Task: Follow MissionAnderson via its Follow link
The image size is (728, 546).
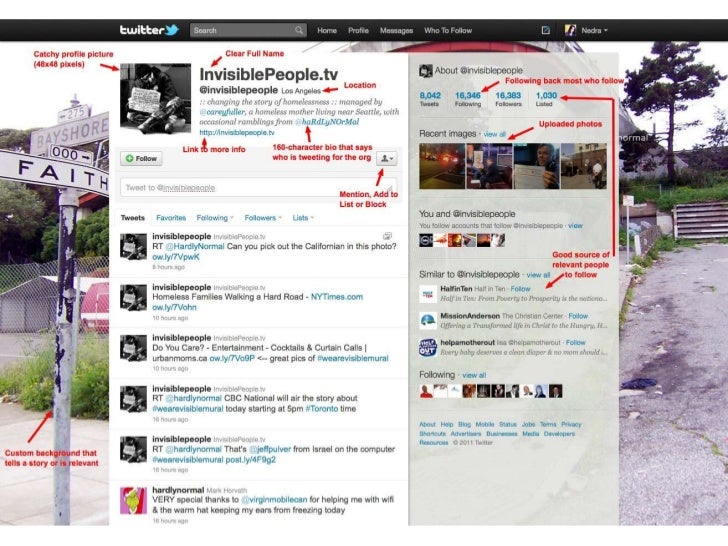Action: [x=578, y=316]
